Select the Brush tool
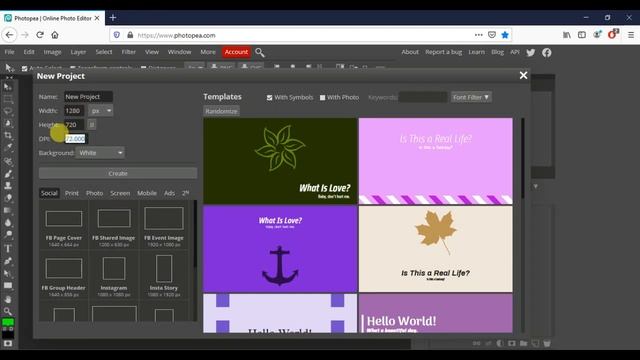Screen dimensions: 640x360 (x=8, y=173)
